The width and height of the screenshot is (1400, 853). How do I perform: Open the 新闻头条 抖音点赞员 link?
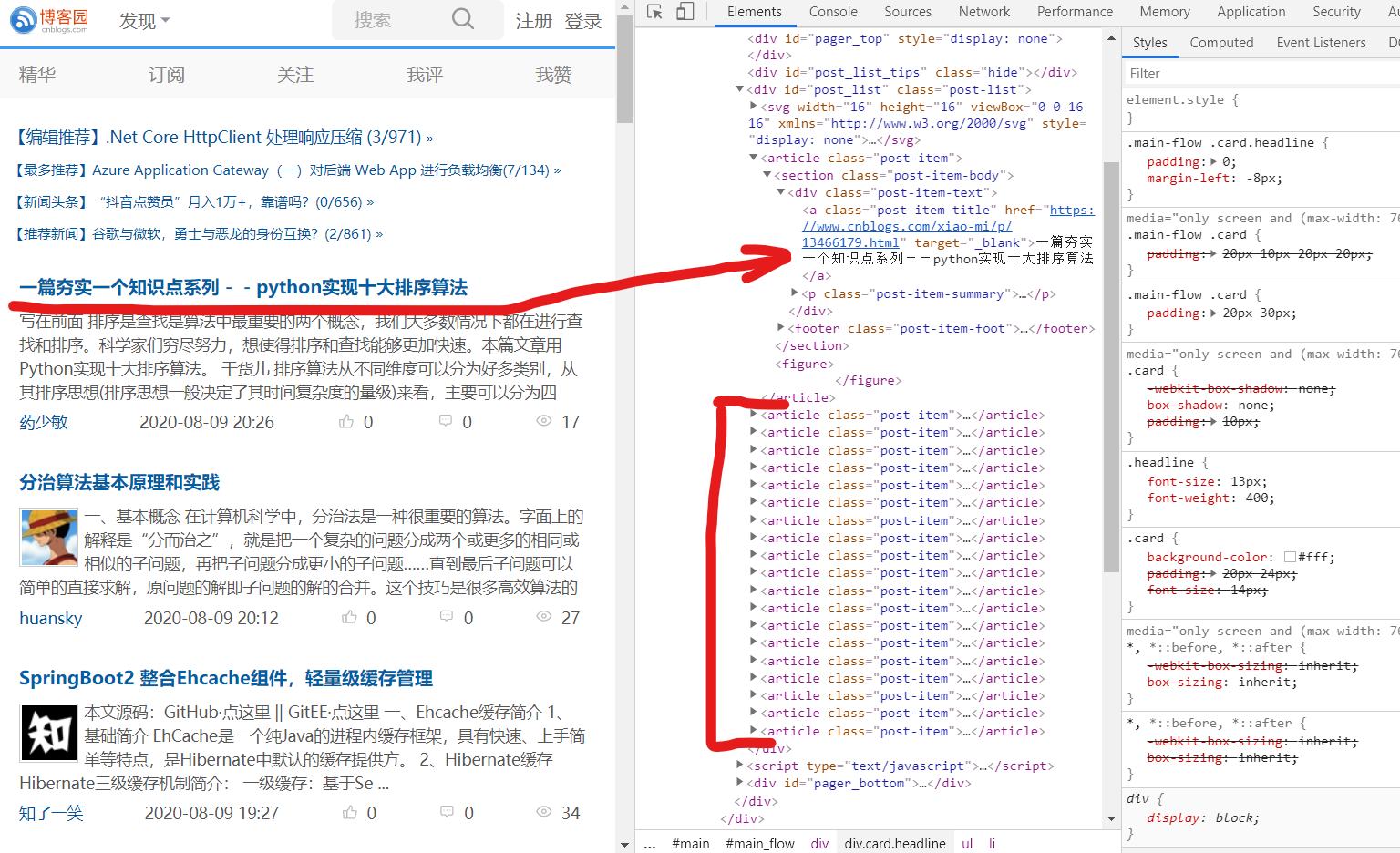tap(195, 202)
